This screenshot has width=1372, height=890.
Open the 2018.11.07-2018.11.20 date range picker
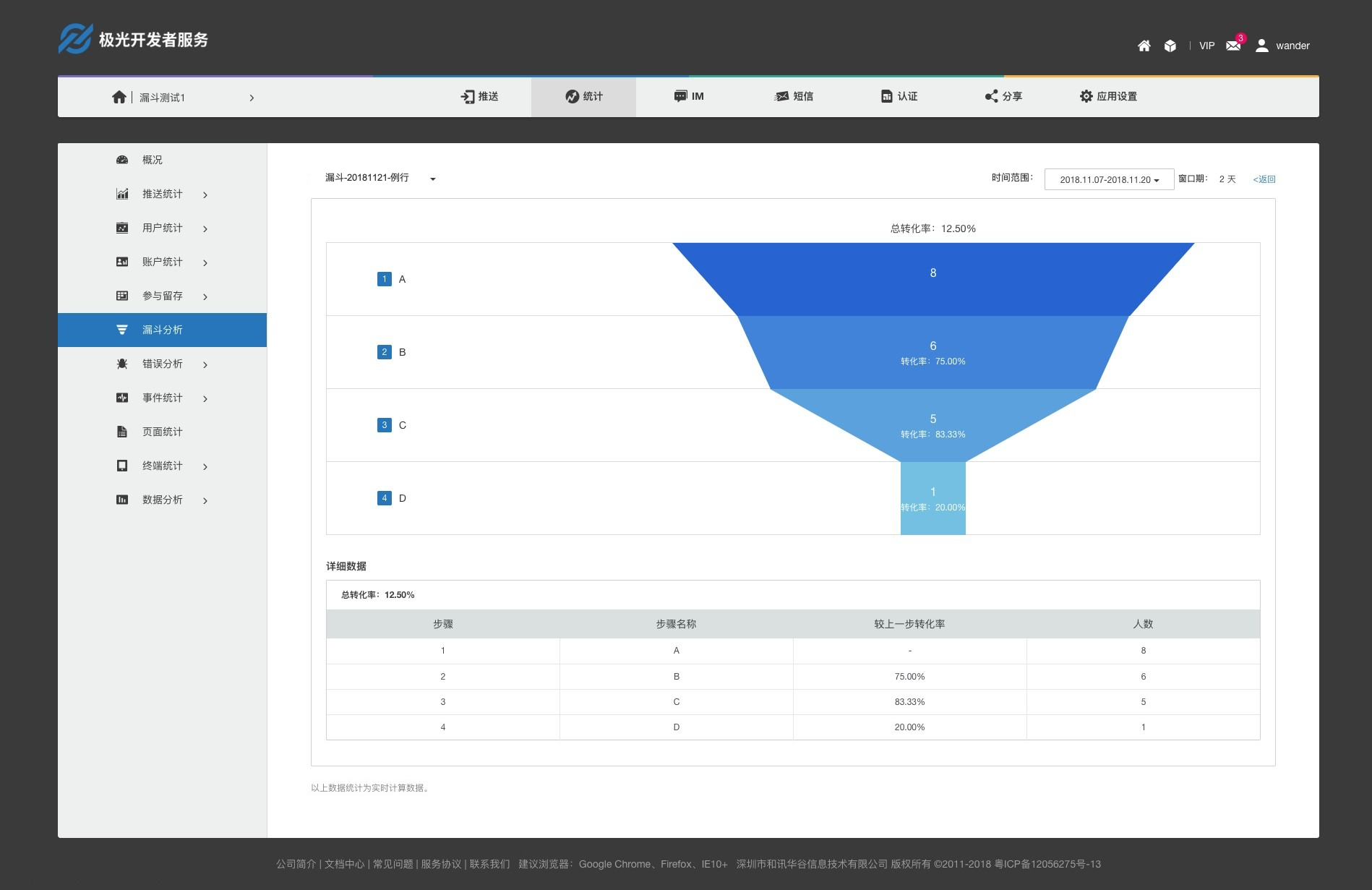click(1108, 179)
